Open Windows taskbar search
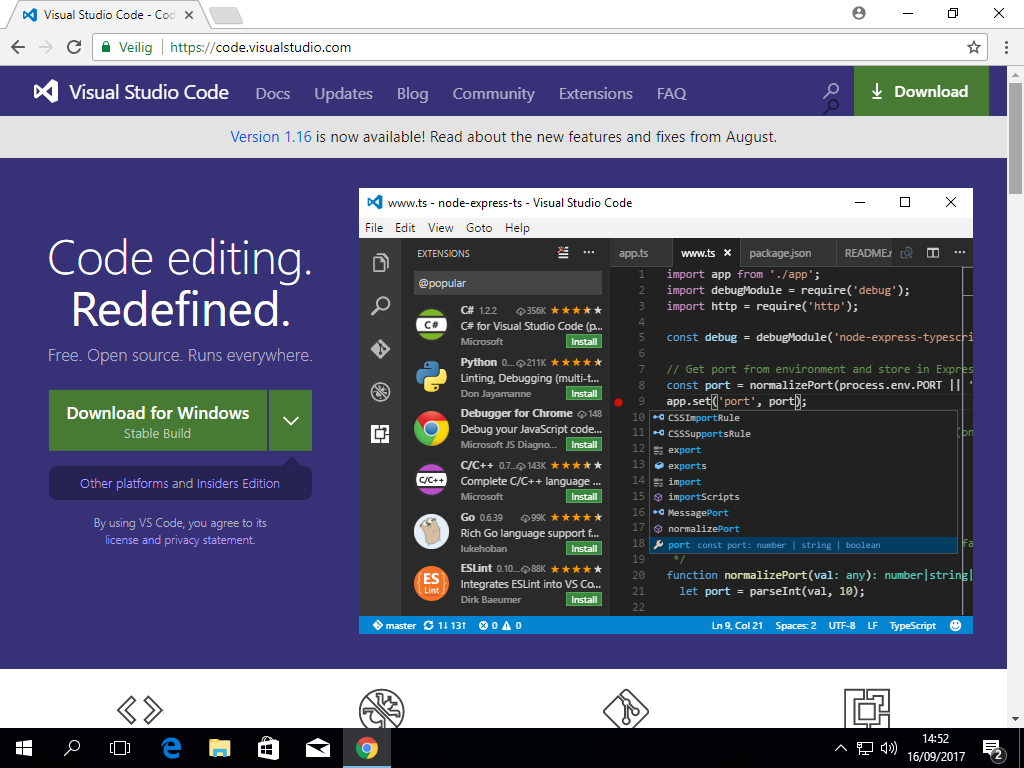This screenshot has width=1024, height=768. coord(71,748)
